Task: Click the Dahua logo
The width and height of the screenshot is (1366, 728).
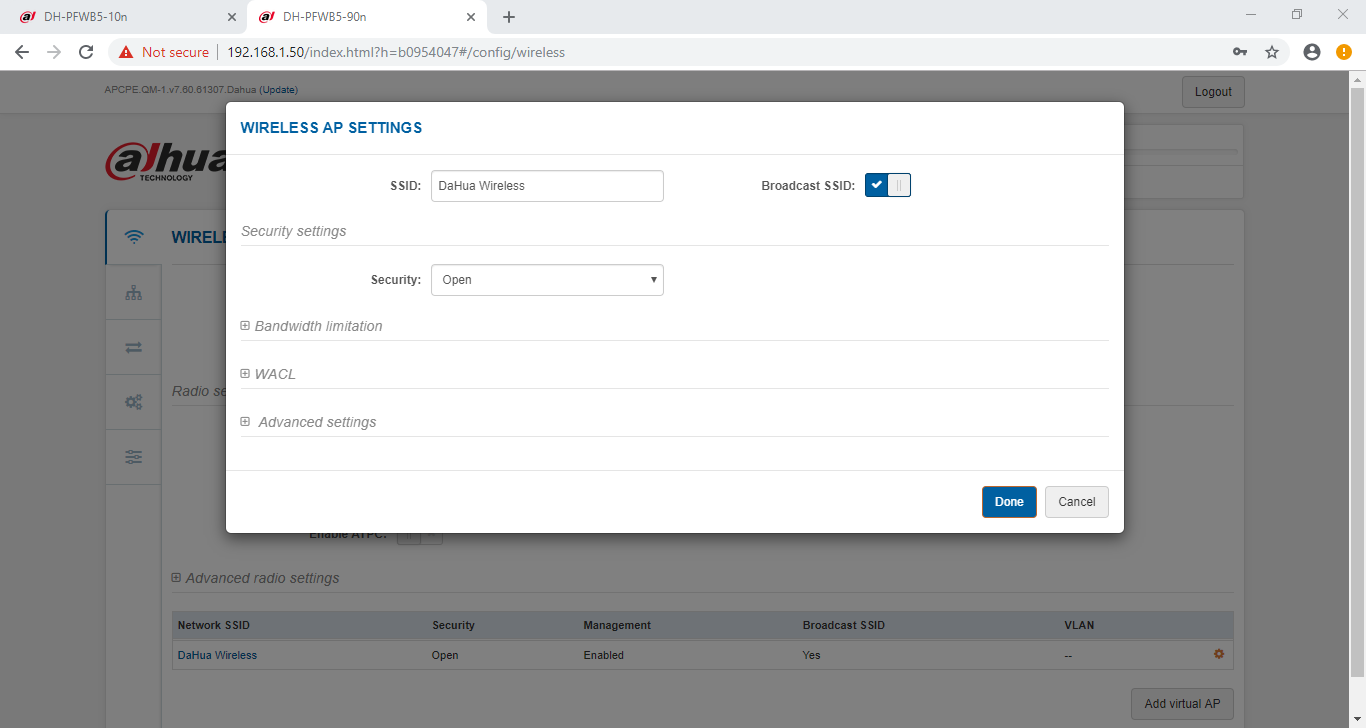Action: point(165,162)
